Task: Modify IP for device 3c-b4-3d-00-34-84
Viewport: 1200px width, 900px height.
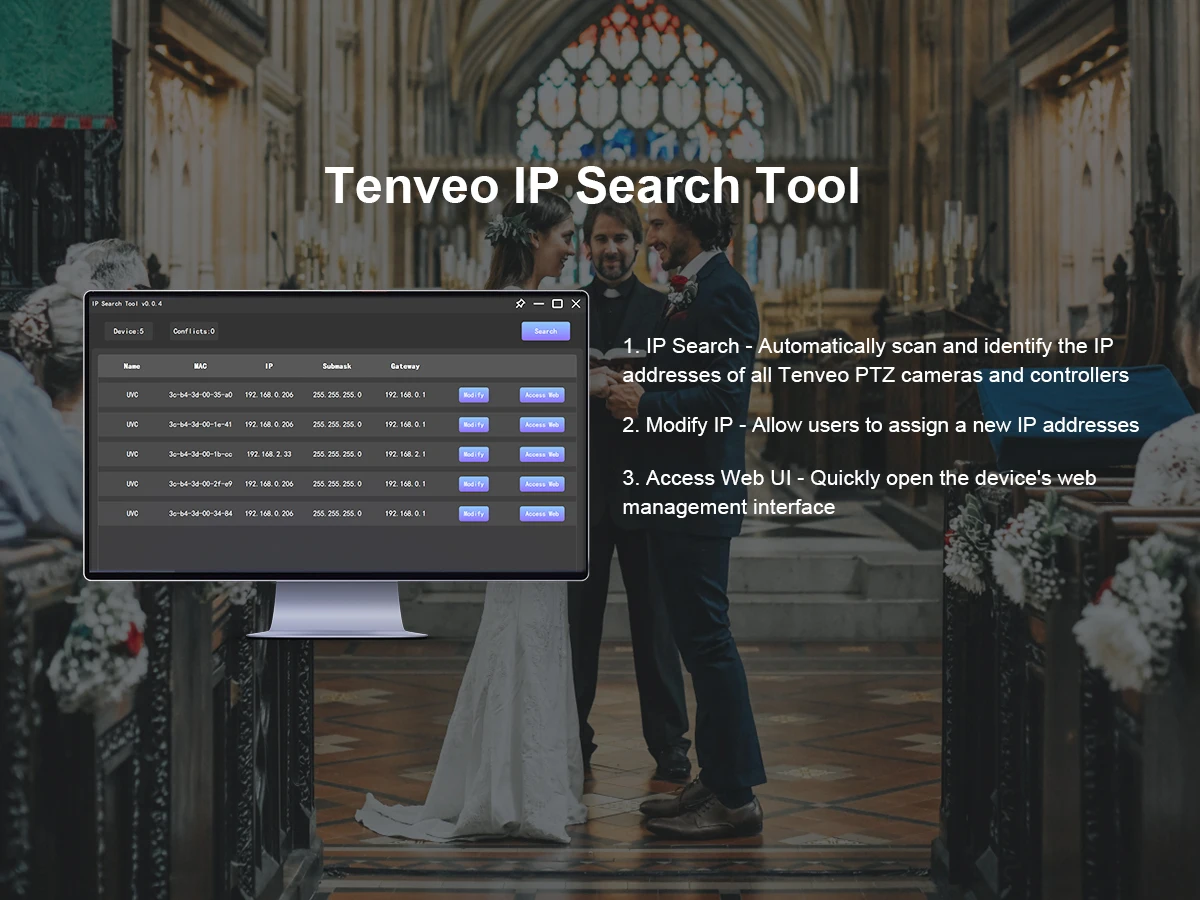Action: point(474,514)
